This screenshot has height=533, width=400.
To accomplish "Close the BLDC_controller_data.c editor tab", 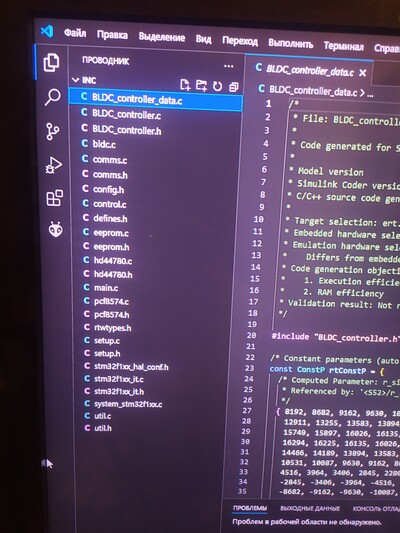I will [363, 73].
